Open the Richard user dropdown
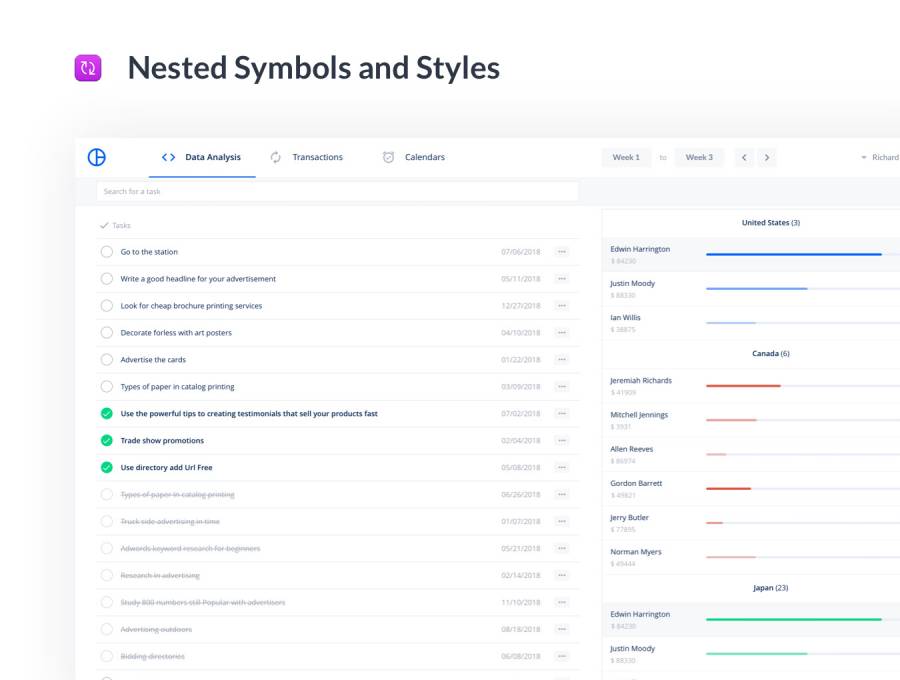 coord(880,157)
